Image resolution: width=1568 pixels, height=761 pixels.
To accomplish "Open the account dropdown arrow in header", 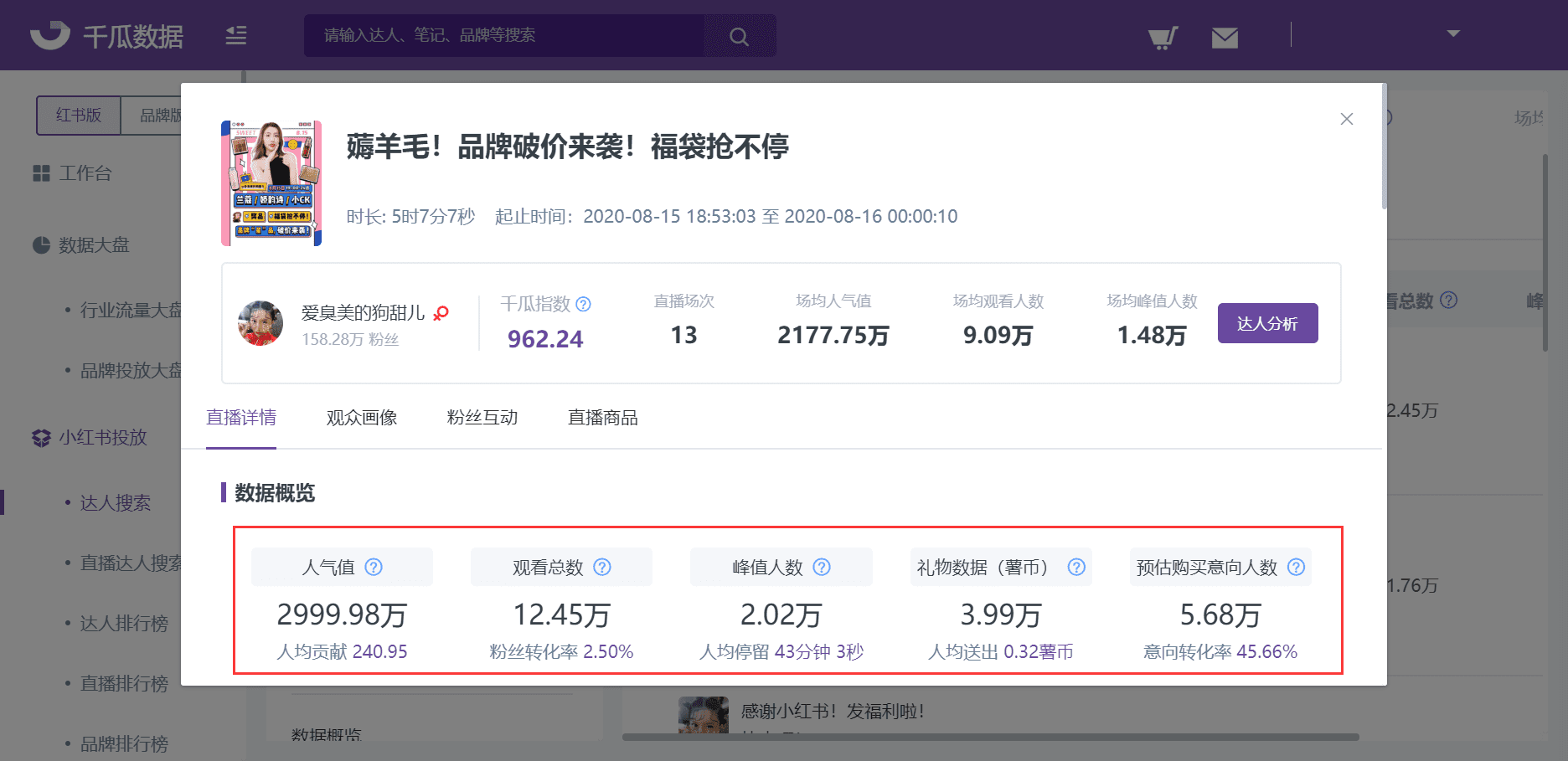I will coord(1453,33).
